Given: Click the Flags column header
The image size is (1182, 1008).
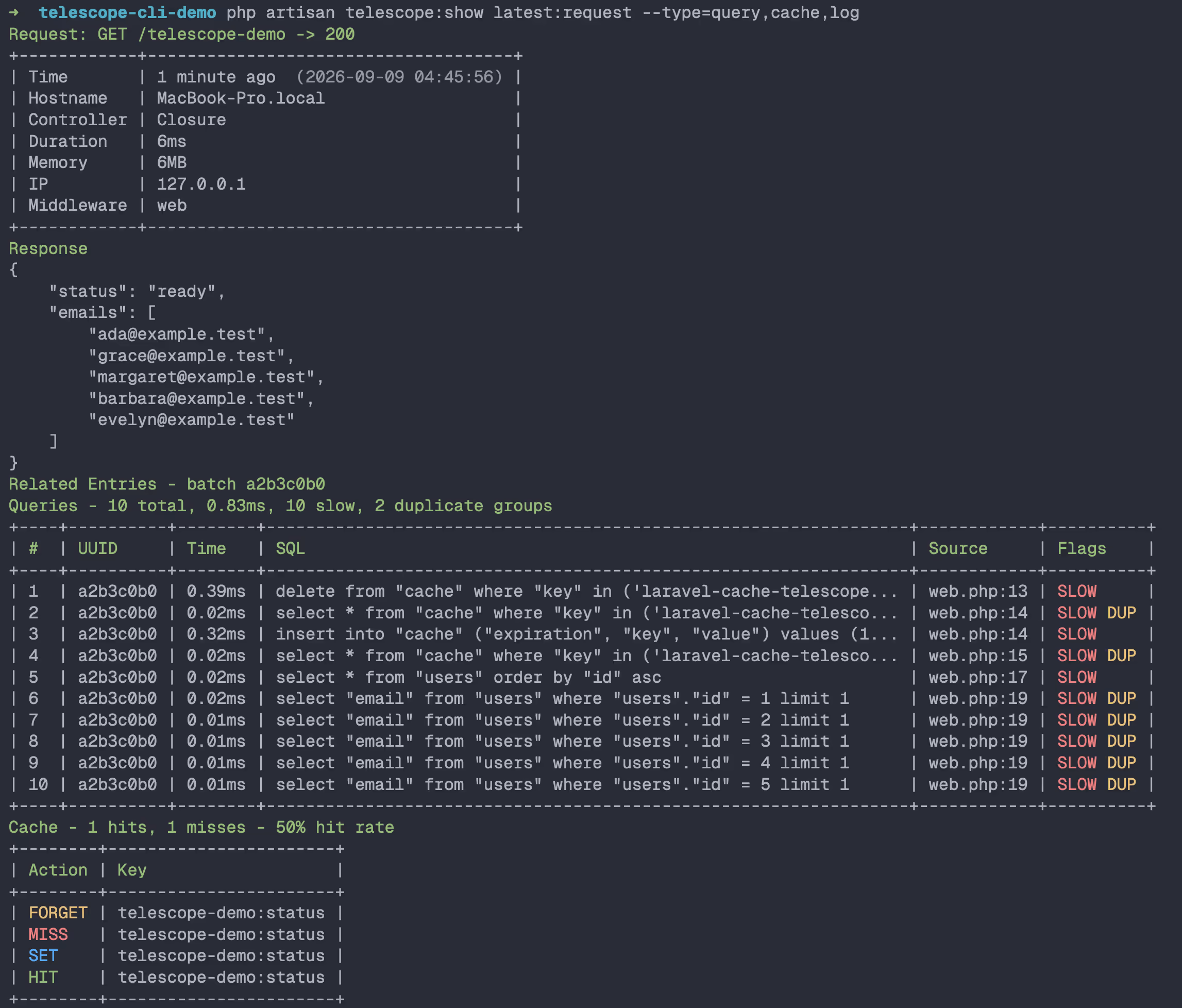Looking at the screenshot, I should tap(1082, 548).
